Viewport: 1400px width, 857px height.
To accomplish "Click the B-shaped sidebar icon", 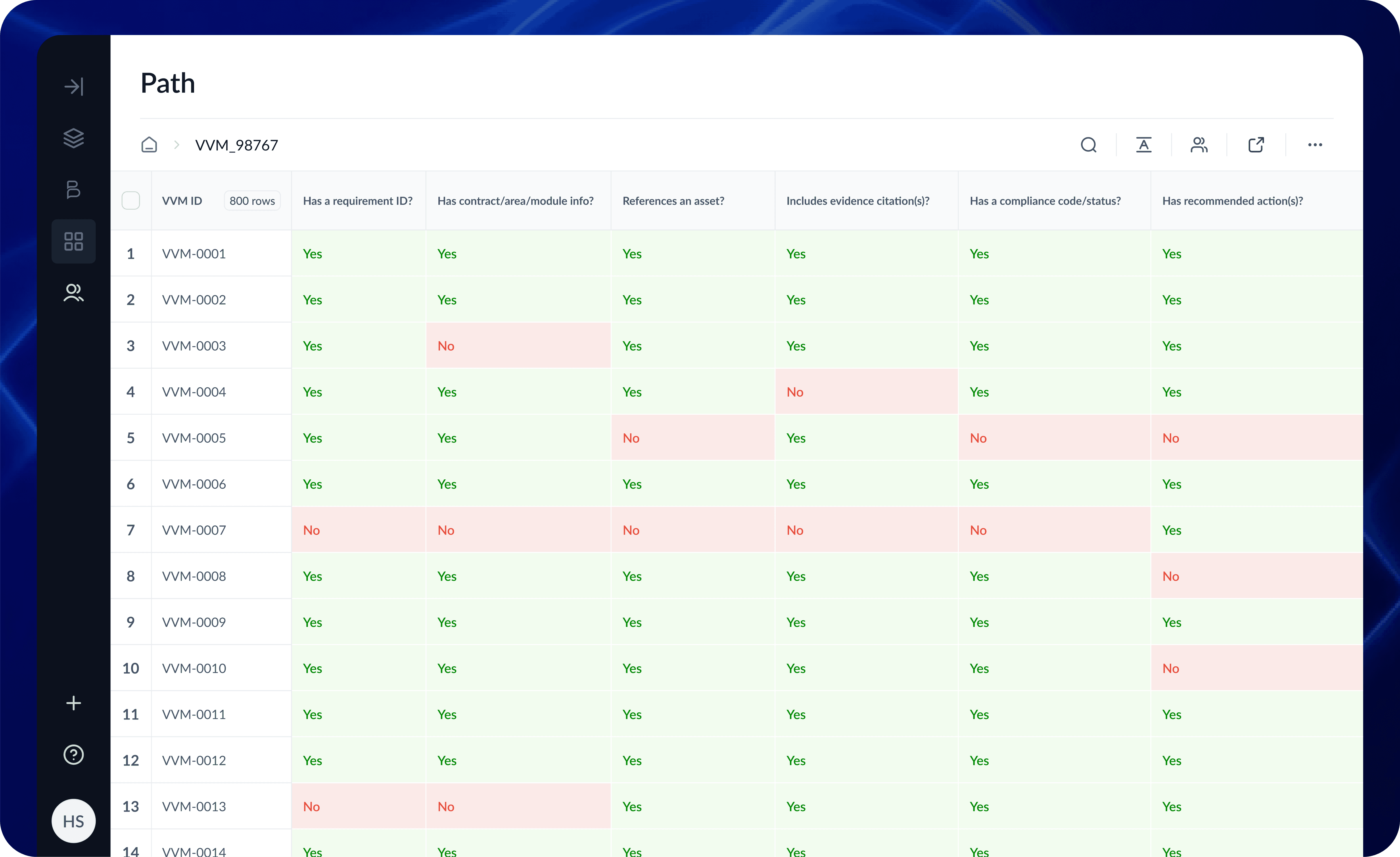I will coord(74,189).
